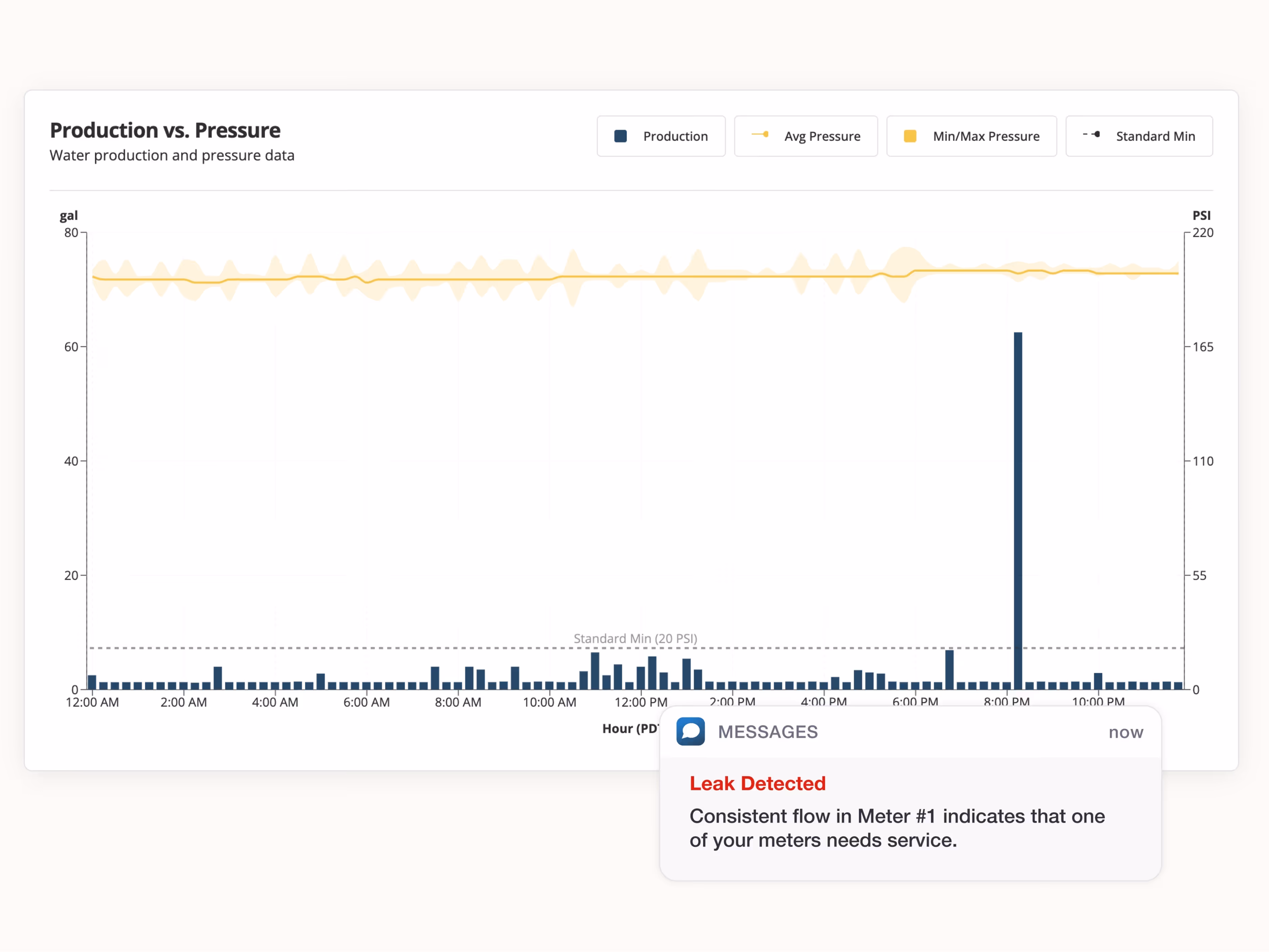Click the gal axis unit label
Viewport: 1269px width, 952px height.
click(x=69, y=215)
